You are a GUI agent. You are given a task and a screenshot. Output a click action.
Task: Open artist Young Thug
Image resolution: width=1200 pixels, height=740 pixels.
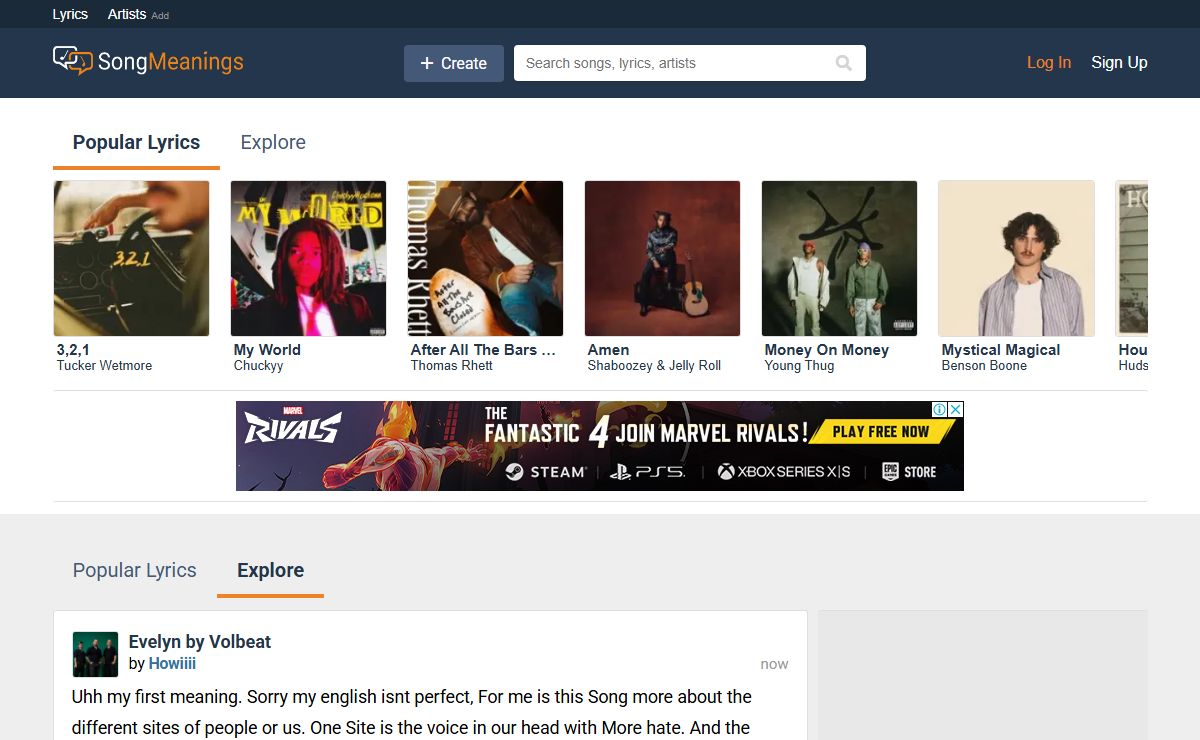pos(799,366)
